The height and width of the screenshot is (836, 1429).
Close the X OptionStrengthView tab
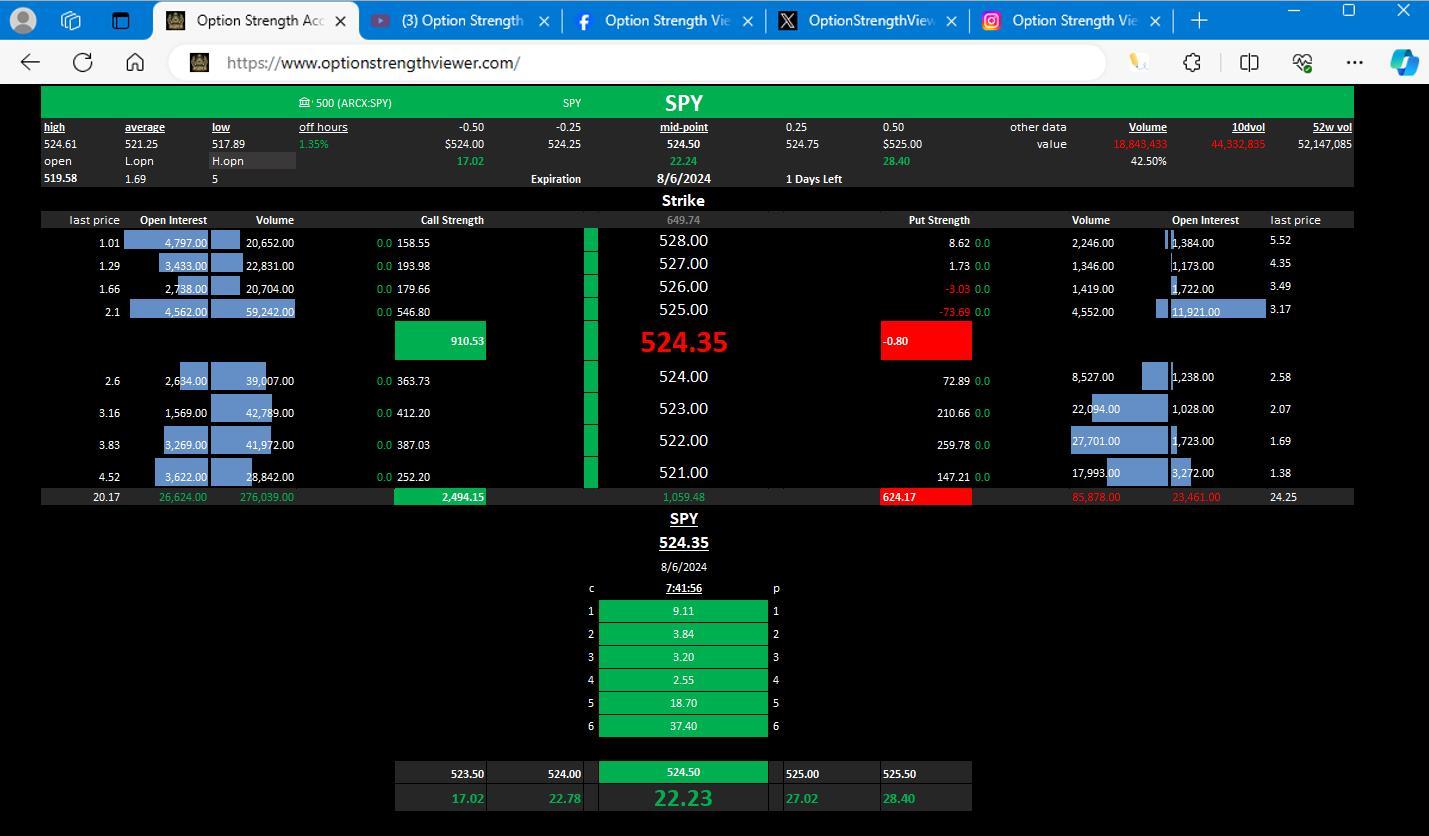coord(951,20)
